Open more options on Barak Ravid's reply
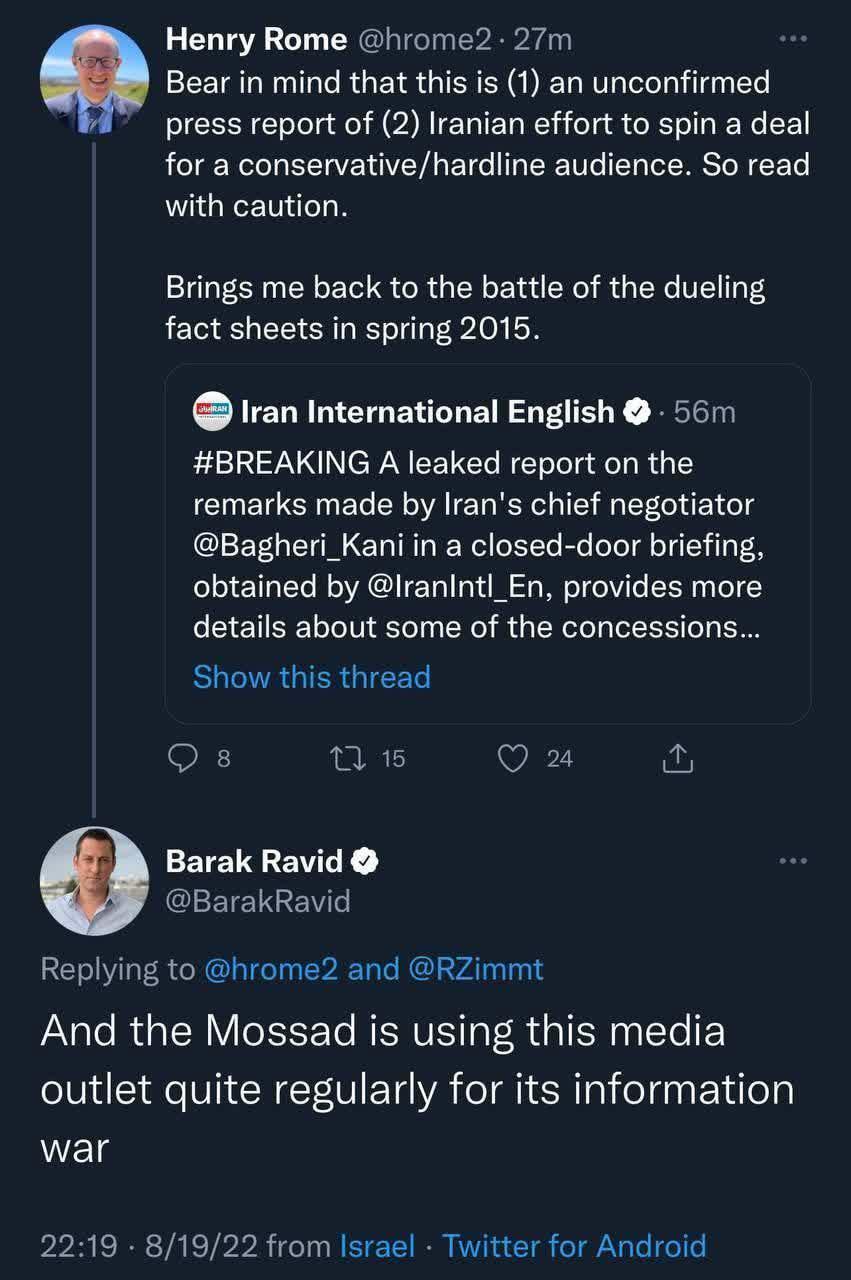This screenshot has height=1280, width=851. (x=792, y=860)
